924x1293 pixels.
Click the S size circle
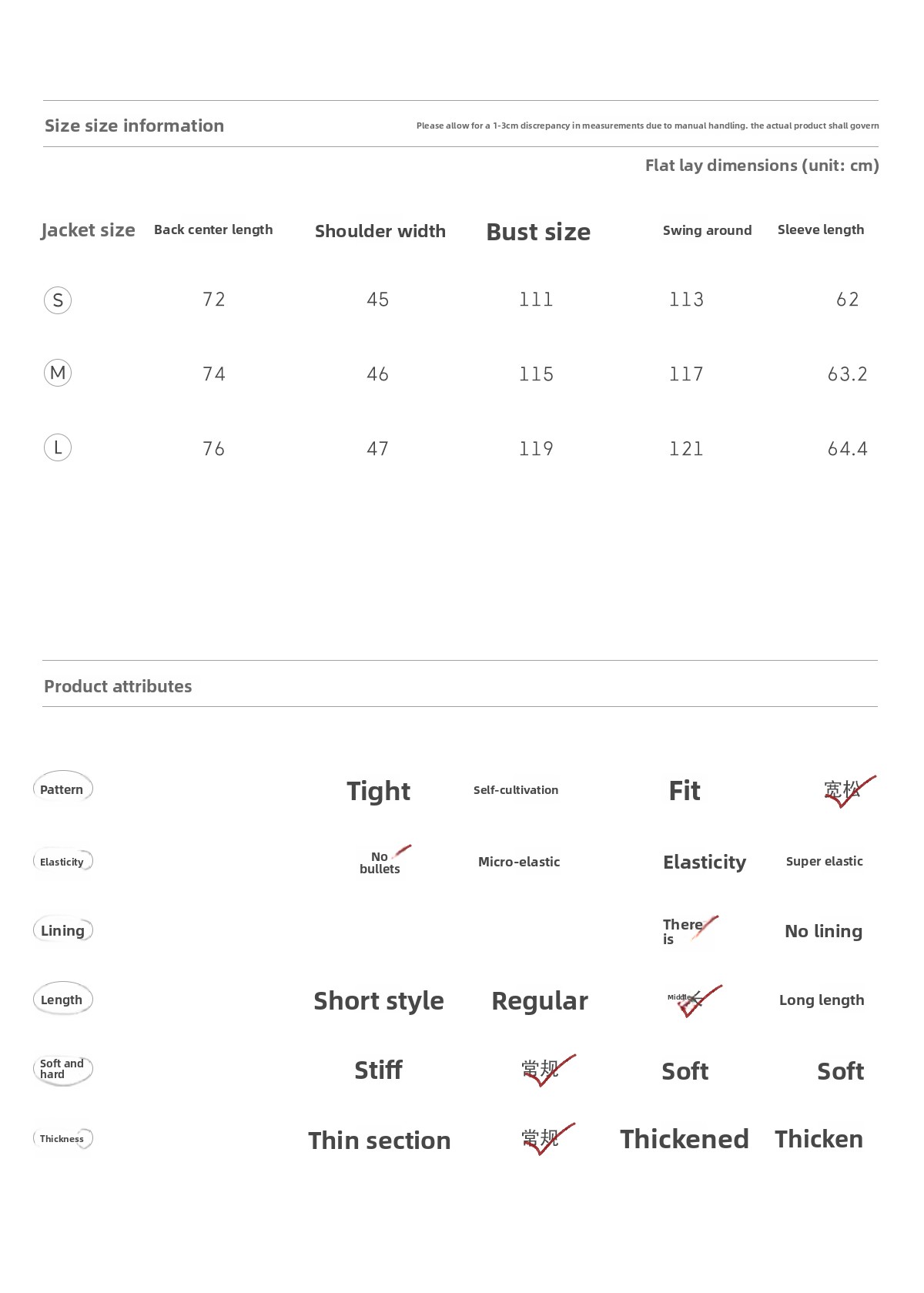point(58,300)
